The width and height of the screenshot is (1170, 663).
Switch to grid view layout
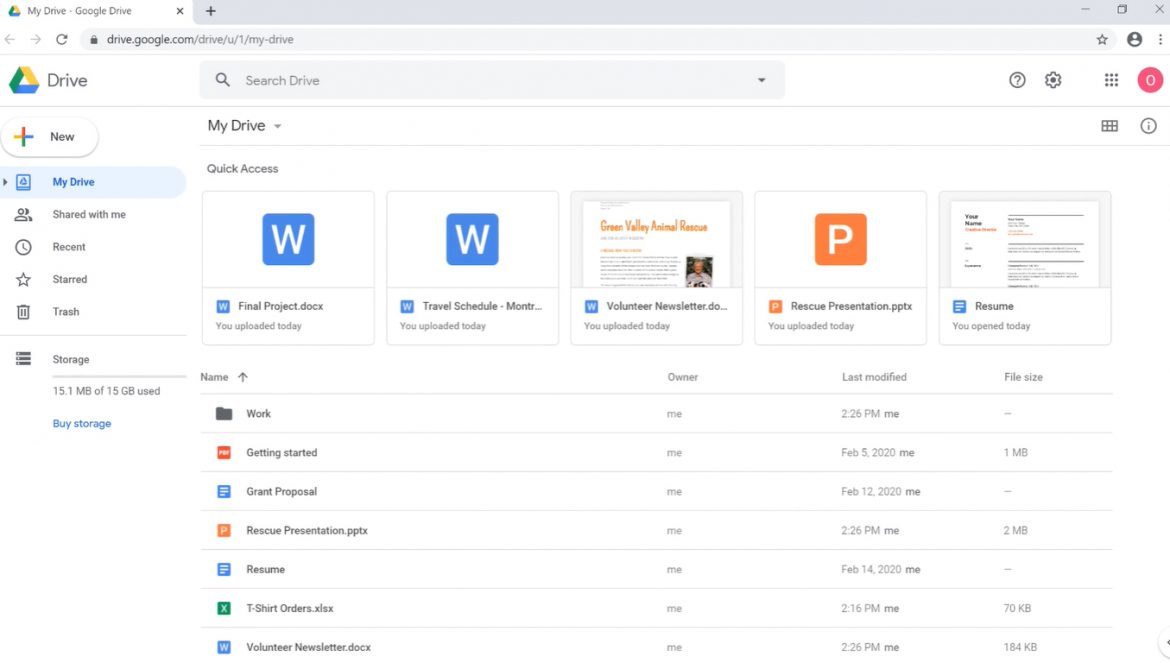[x=1110, y=126]
